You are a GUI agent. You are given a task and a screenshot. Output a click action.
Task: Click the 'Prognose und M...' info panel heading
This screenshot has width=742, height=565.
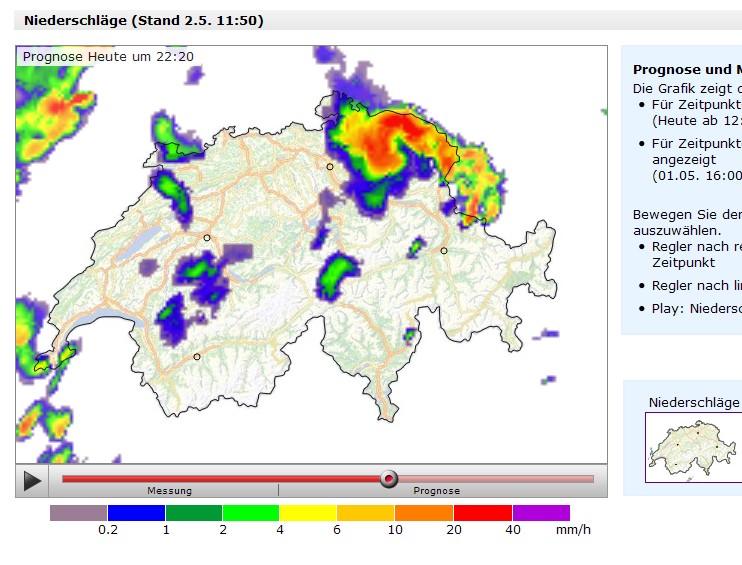click(x=686, y=70)
